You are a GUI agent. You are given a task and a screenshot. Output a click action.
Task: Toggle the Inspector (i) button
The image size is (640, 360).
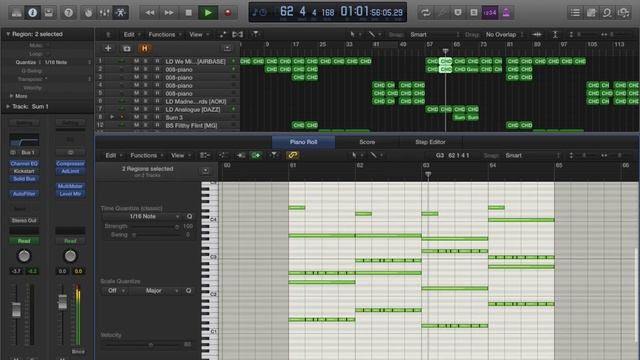click(33, 13)
